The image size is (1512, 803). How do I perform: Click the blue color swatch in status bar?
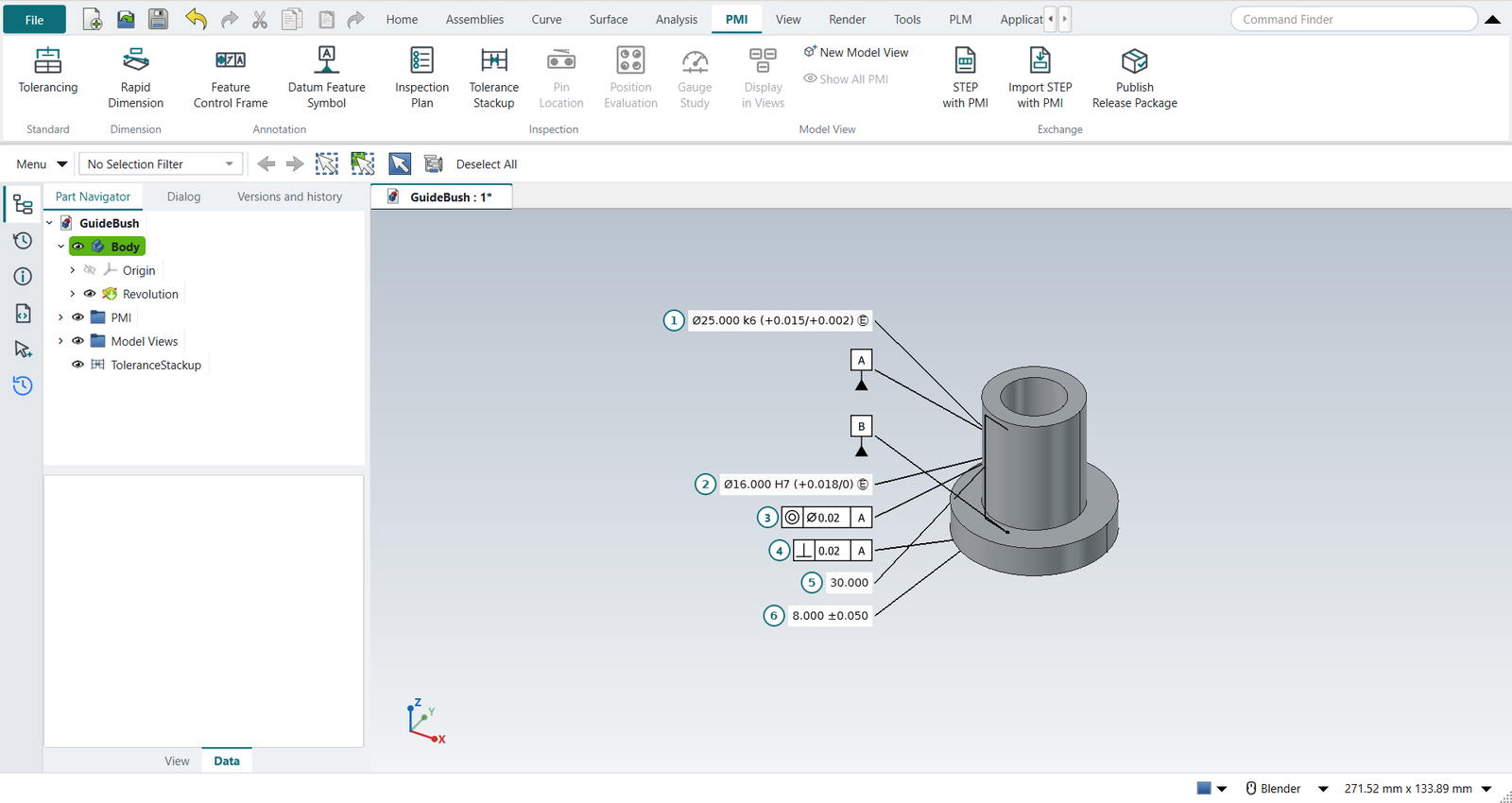[x=1204, y=788]
